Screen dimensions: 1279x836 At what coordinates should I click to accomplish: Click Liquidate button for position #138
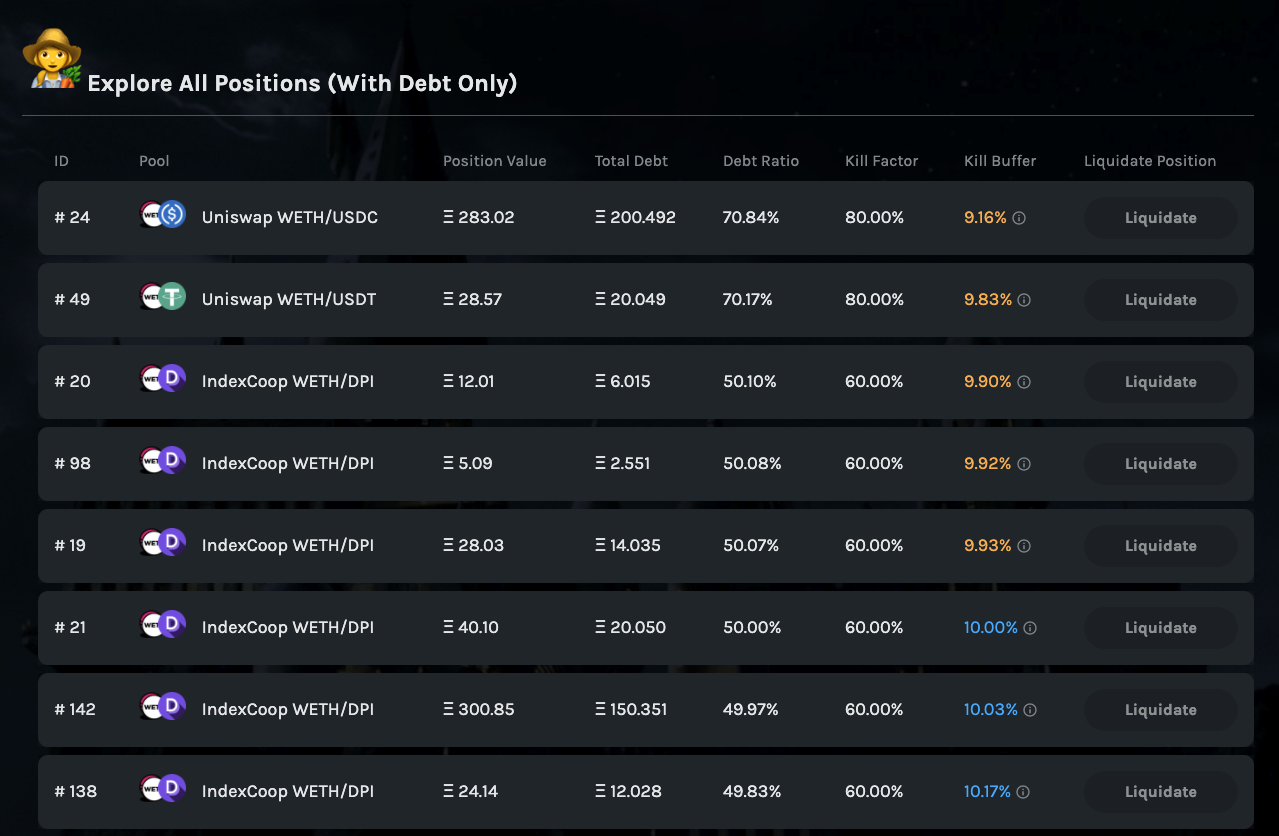(x=1161, y=792)
